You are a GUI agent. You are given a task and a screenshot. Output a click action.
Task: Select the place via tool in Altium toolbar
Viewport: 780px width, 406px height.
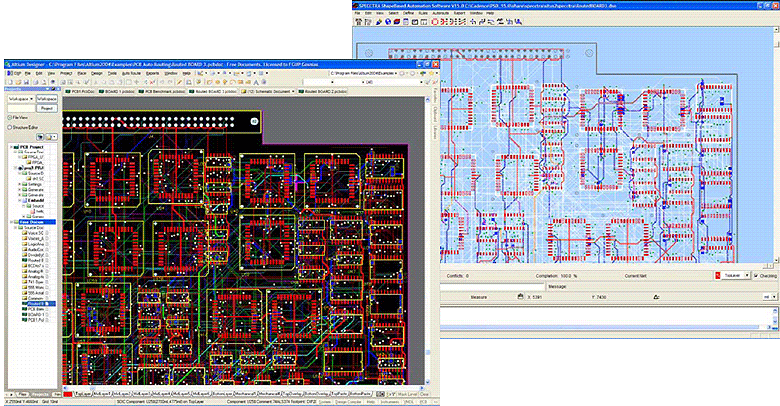[225, 82]
